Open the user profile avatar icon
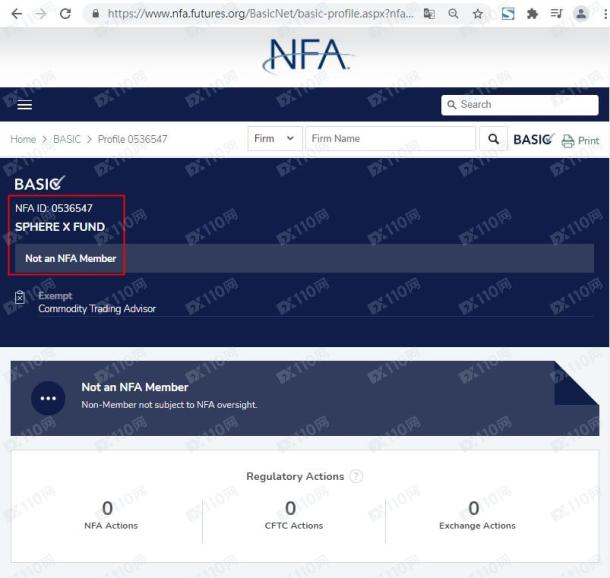This screenshot has width=610, height=578. tap(581, 14)
